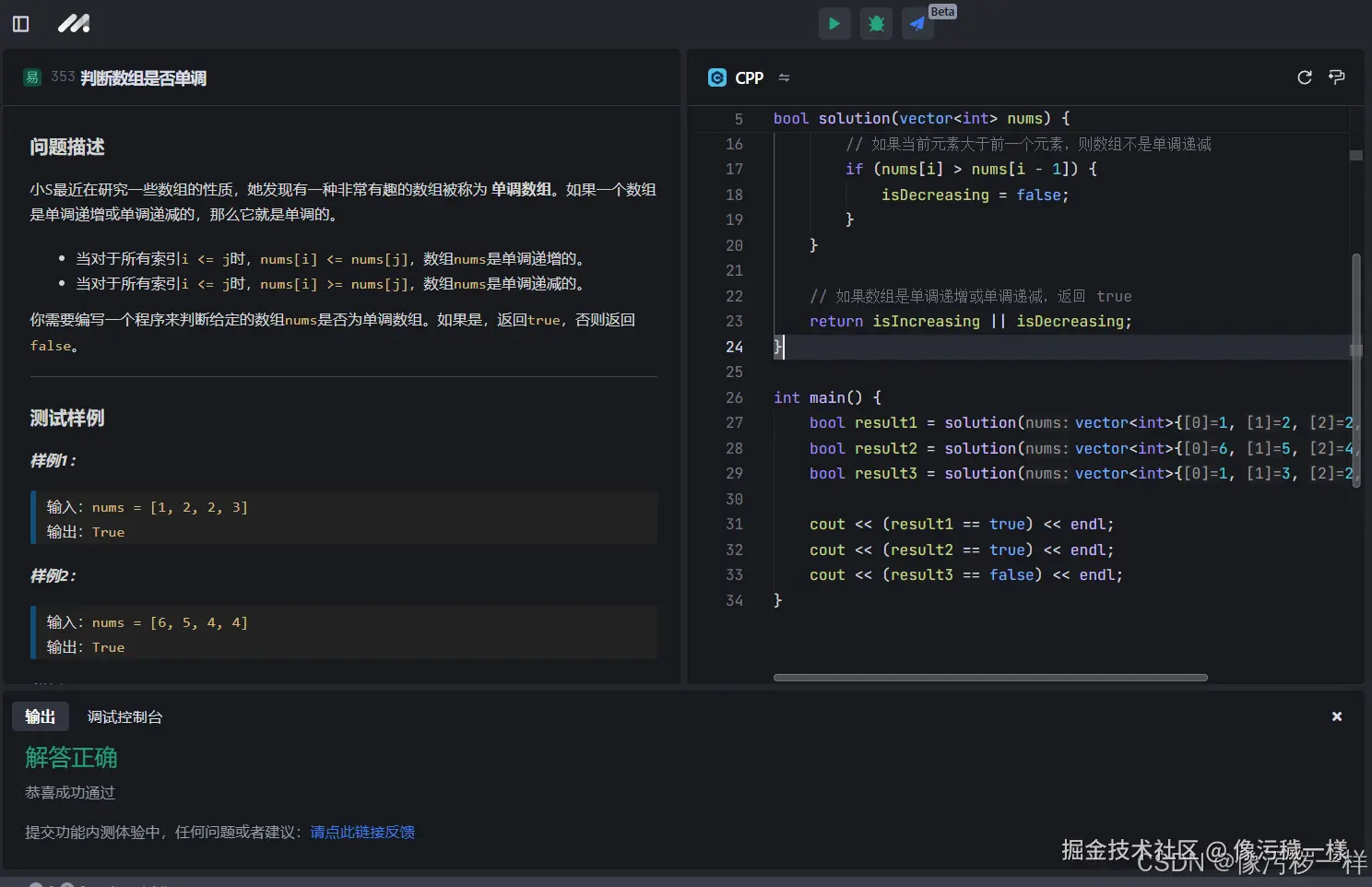
Task: Click the 恭喜成功通过 message
Action: tap(70, 793)
